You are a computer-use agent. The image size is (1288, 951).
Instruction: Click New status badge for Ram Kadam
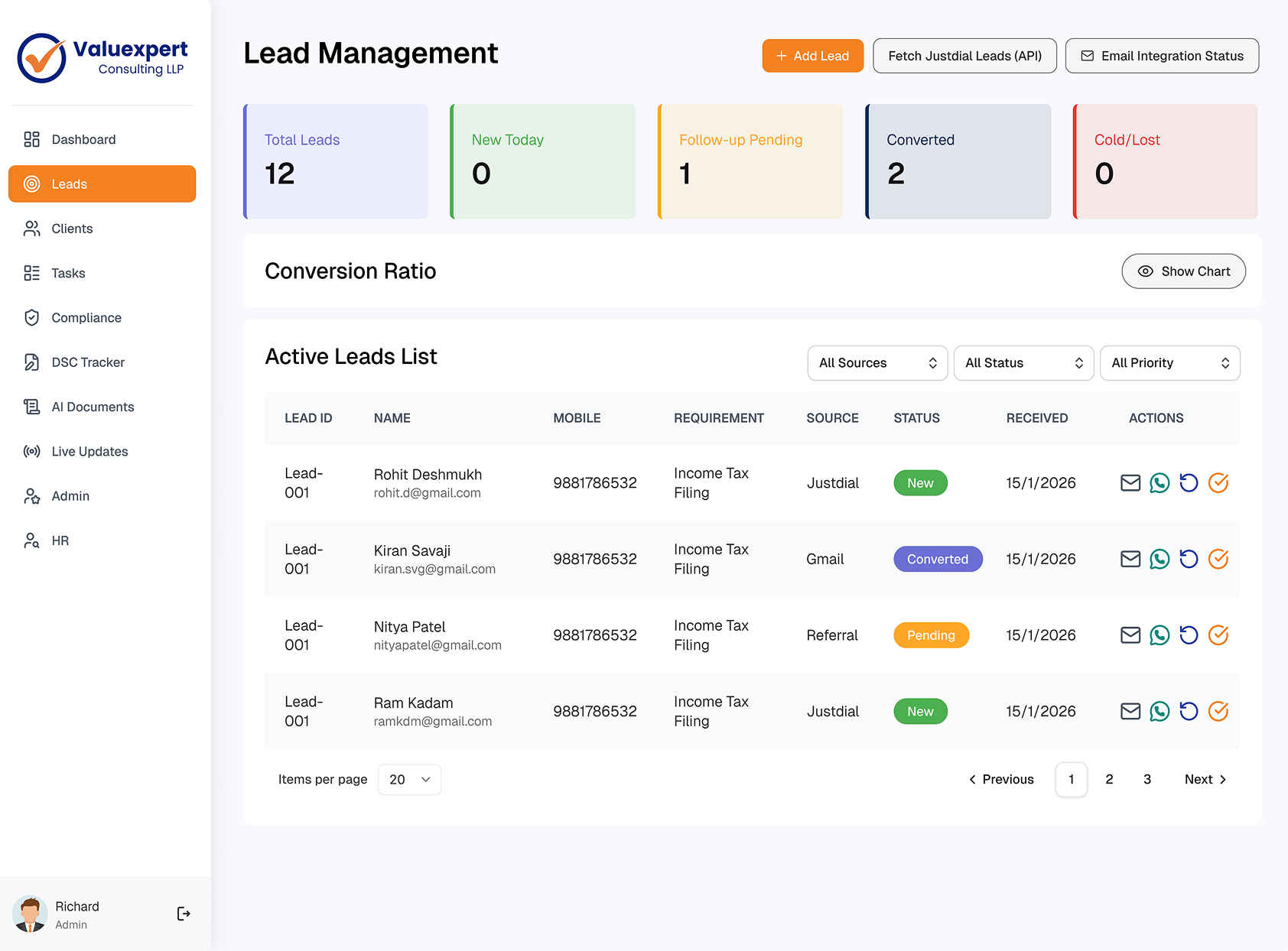(x=920, y=711)
